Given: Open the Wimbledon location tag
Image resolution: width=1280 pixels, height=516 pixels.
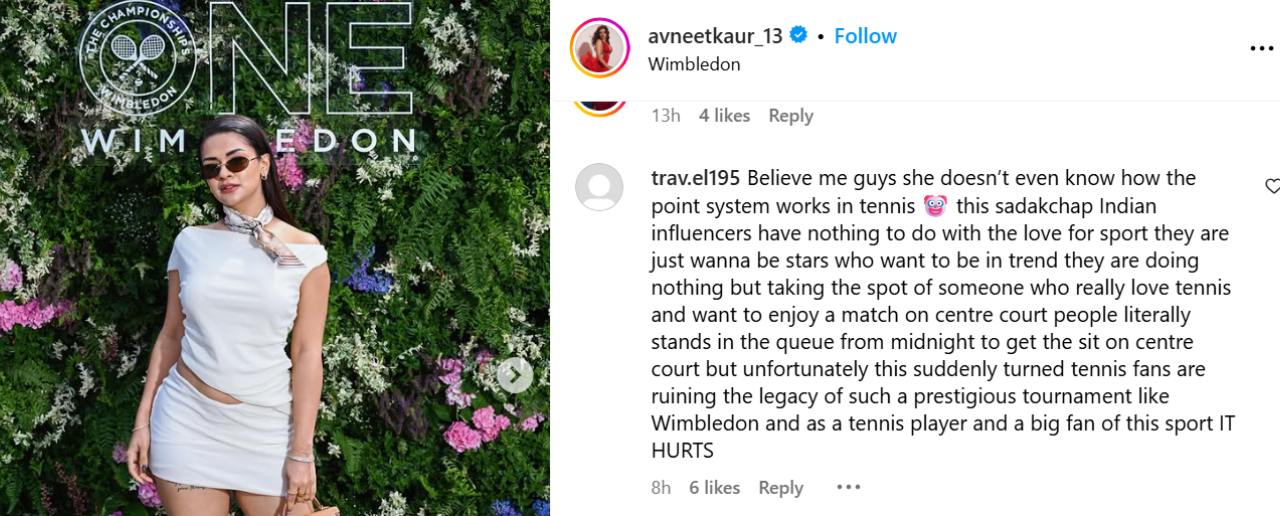Looking at the screenshot, I should (x=694, y=64).
